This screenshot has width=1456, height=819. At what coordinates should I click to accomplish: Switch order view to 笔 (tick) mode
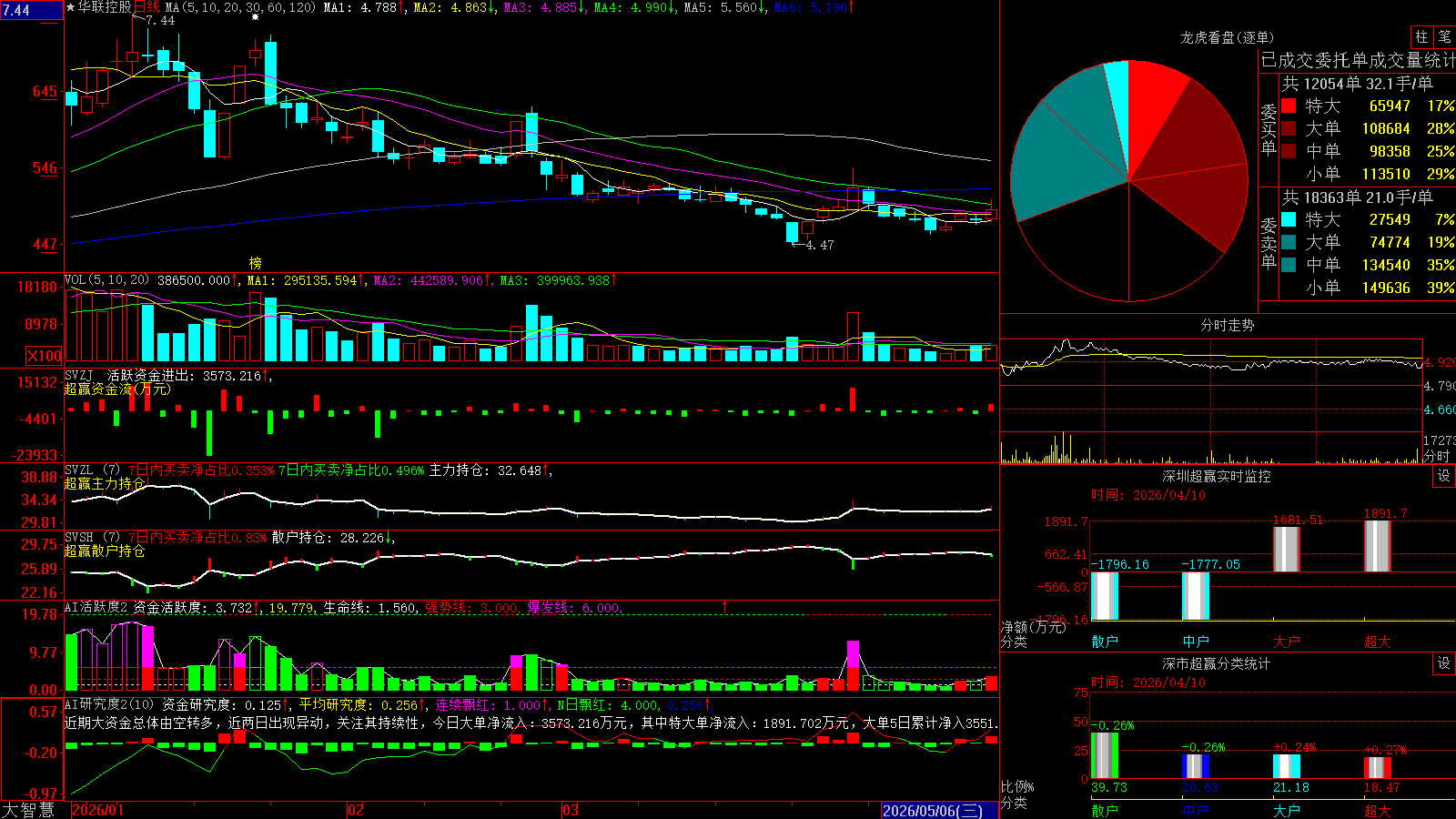pyautogui.click(x=1444, y=37)
